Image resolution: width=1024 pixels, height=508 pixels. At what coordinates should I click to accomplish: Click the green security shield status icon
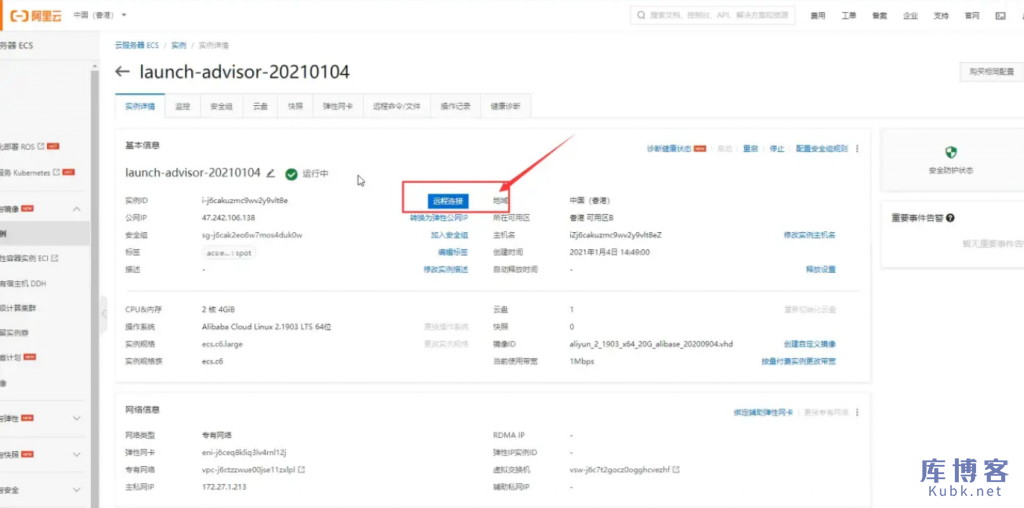(951, 153)
